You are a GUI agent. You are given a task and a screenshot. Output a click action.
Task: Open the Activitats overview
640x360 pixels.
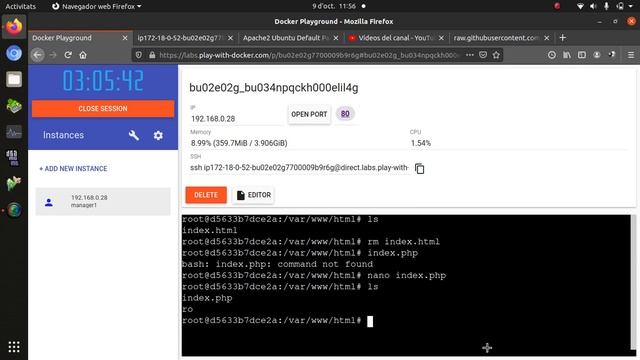click(x=20, y=6)
